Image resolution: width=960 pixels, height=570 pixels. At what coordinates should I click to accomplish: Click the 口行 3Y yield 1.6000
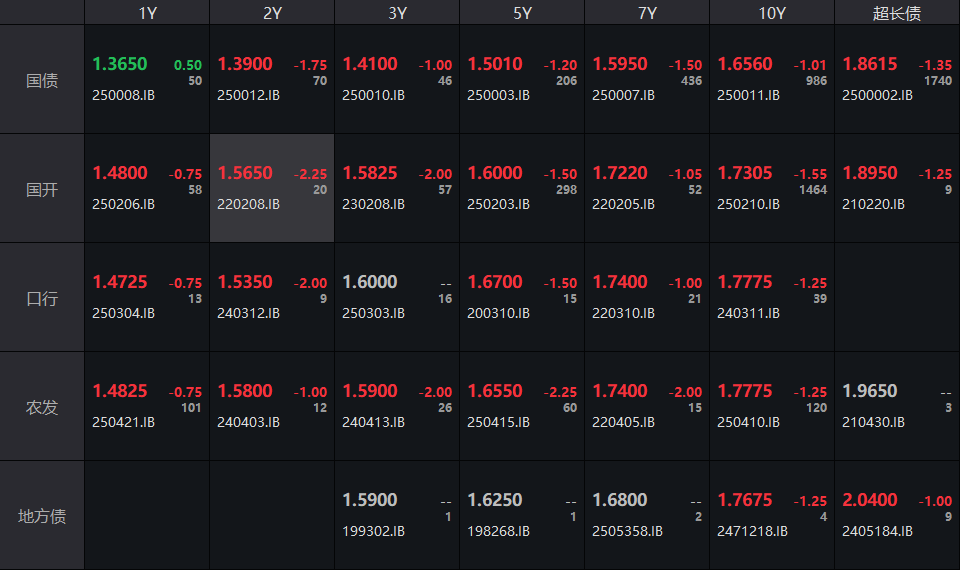click(370, 282)
